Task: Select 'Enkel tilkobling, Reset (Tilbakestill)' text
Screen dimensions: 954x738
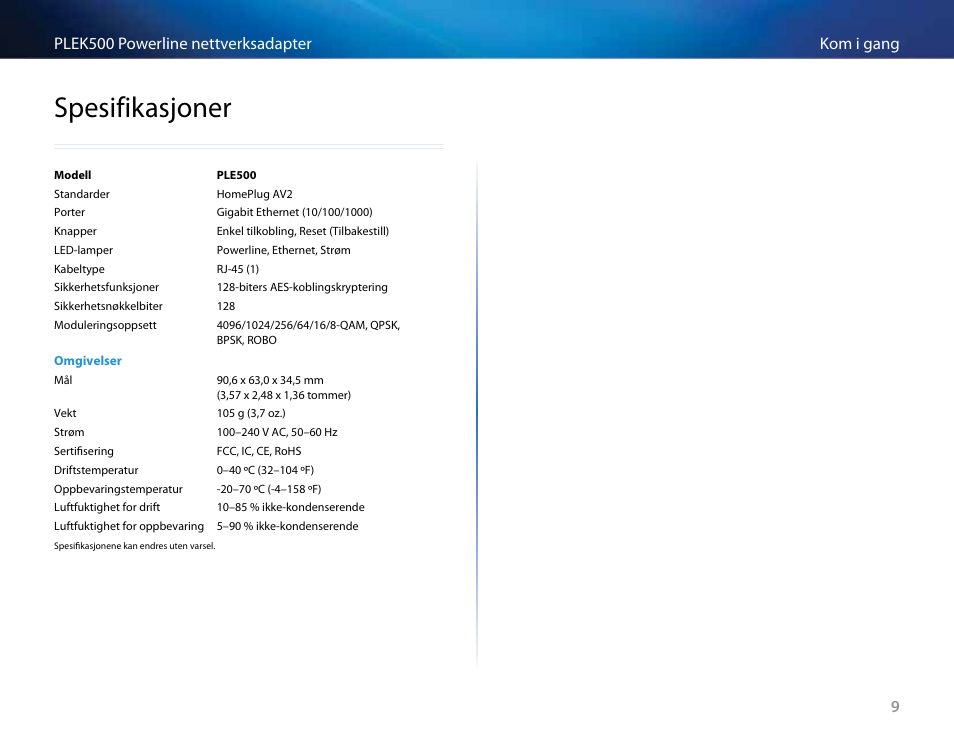Action: coord(302,231)
